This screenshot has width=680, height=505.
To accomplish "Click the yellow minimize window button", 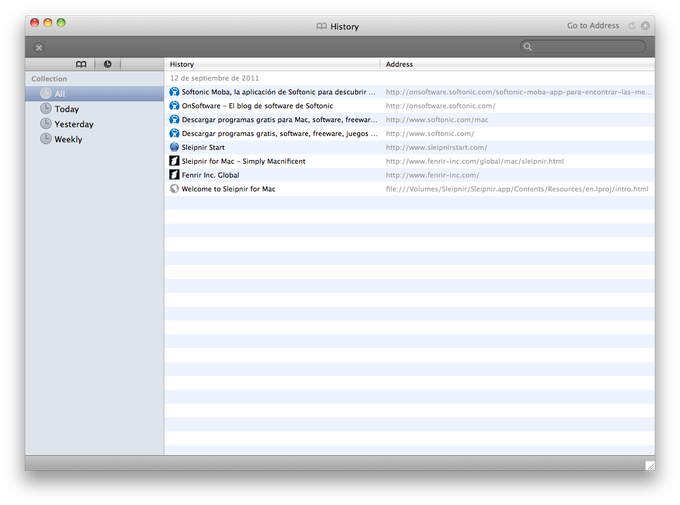I will click(48, 23).
